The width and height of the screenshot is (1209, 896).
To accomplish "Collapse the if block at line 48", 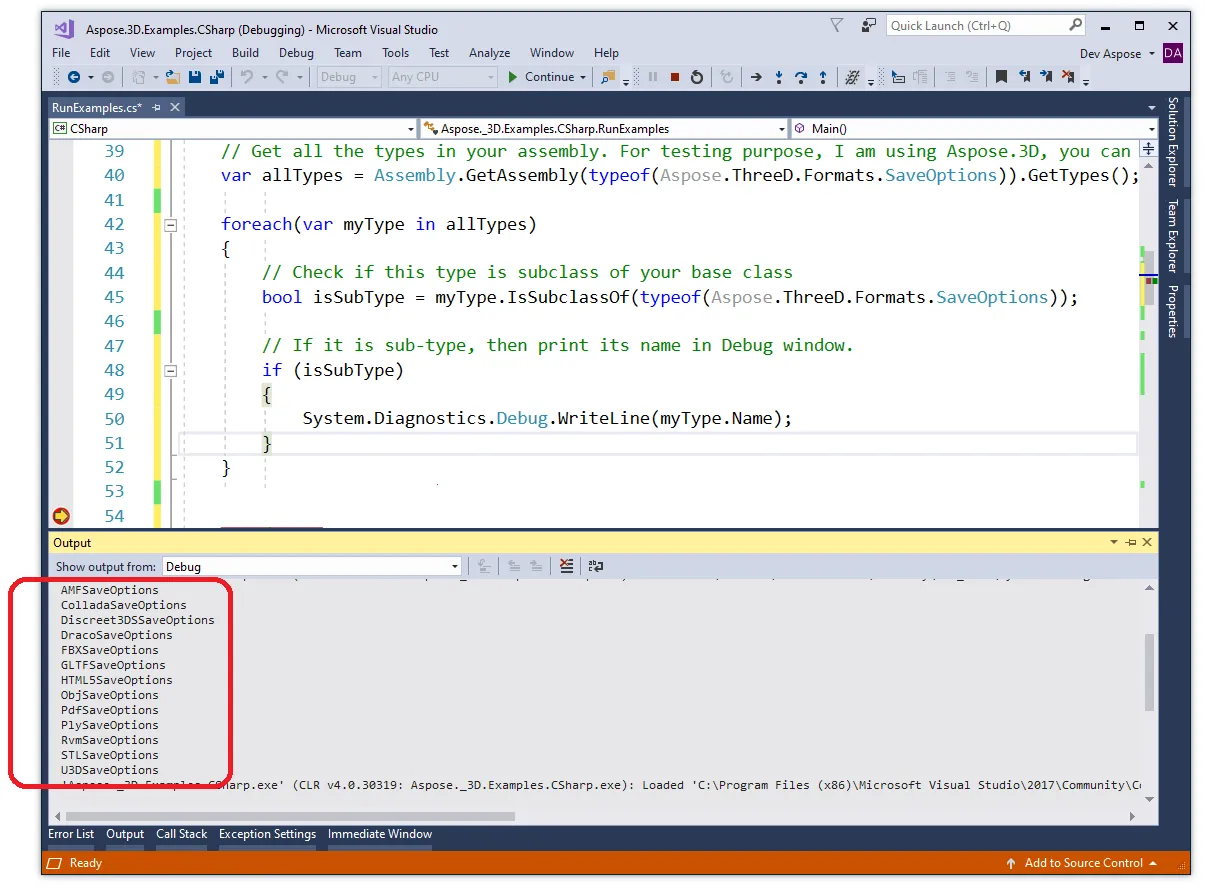I will pos(170,371).
